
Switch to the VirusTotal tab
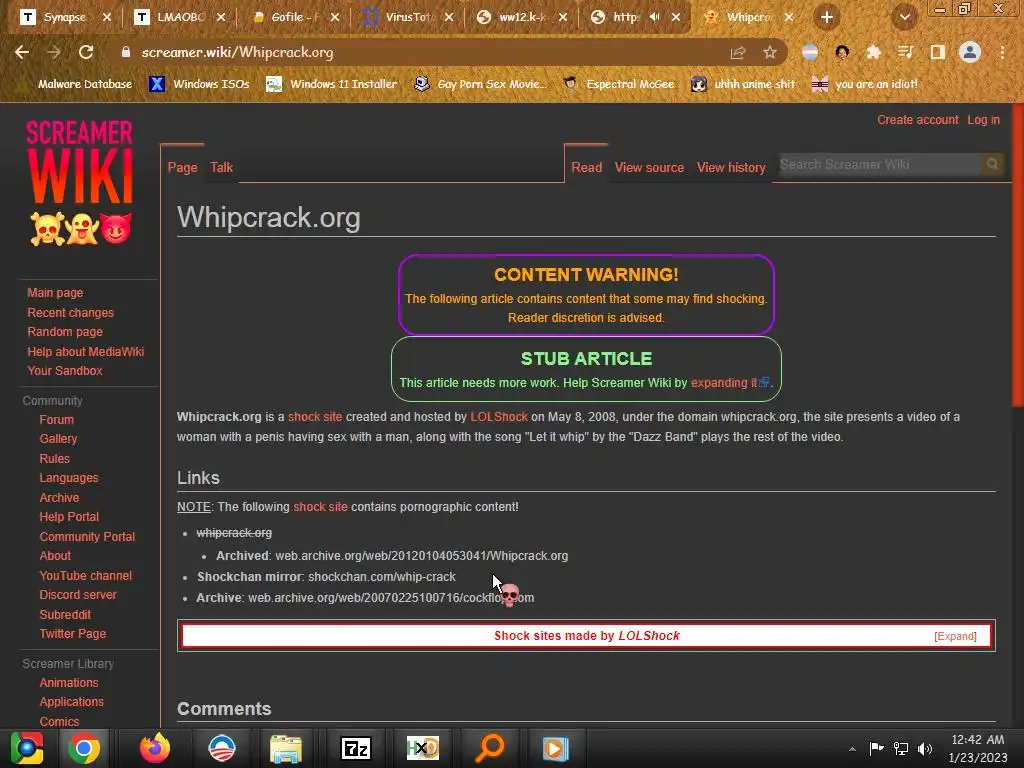tap(406, 17)
